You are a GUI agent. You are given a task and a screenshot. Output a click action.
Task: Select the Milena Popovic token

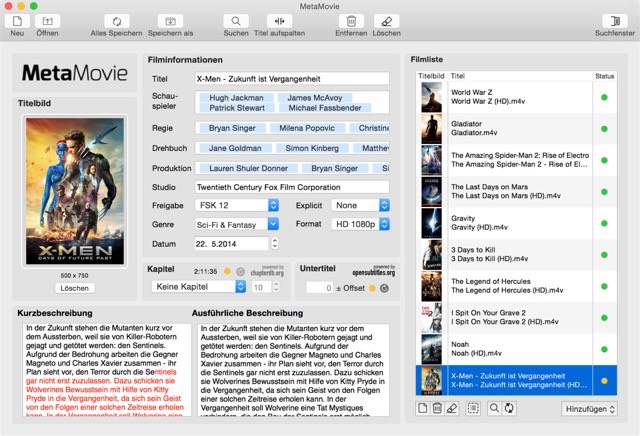307,128
